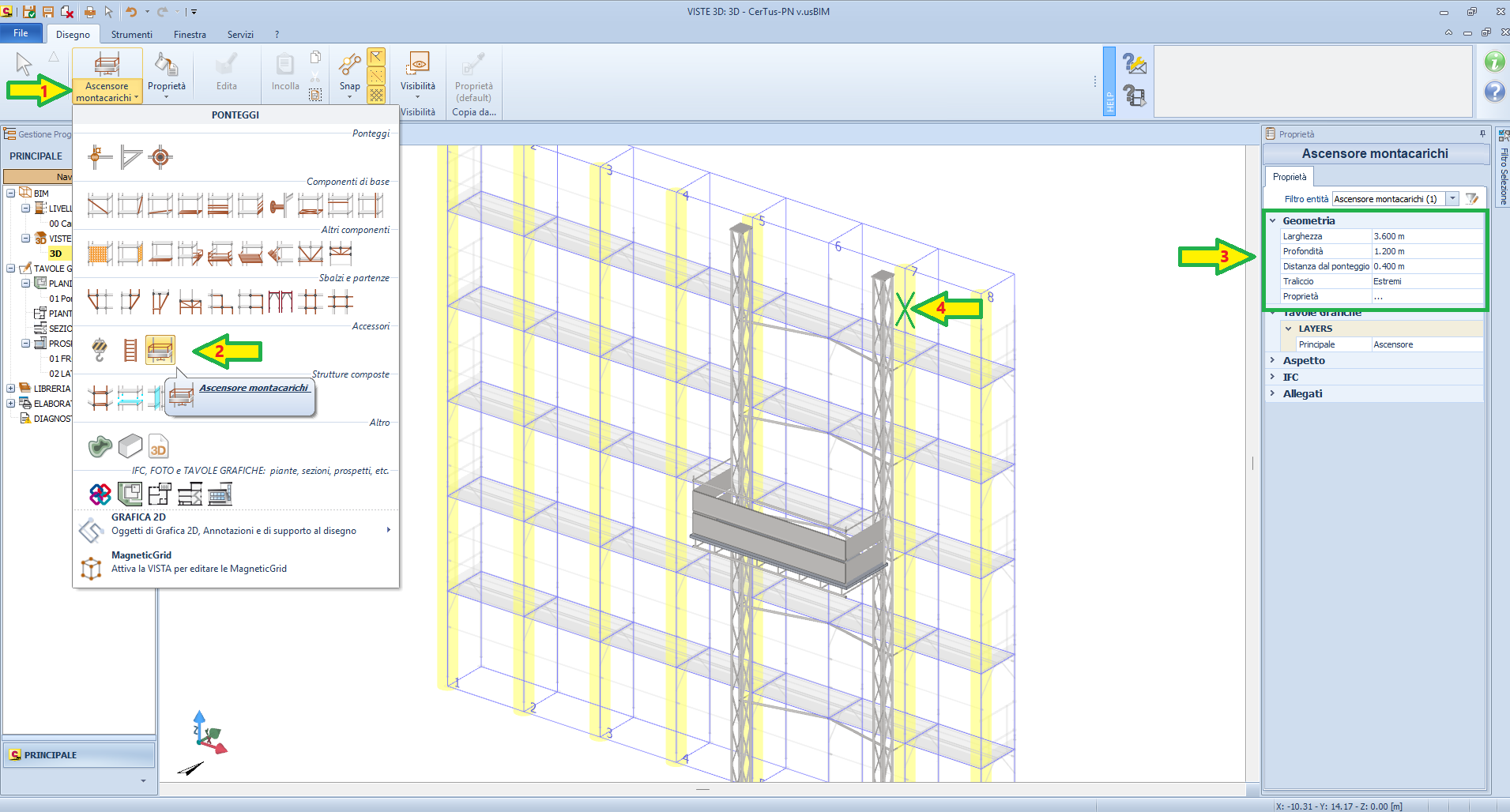Choose the 3D file icon under Altro
Image resolution: width=1510 pixels, height=812 pixels.
[158, 447]
